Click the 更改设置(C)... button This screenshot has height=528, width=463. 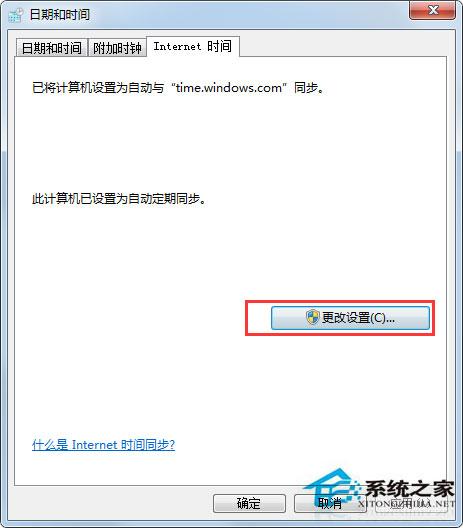point(350,318)
